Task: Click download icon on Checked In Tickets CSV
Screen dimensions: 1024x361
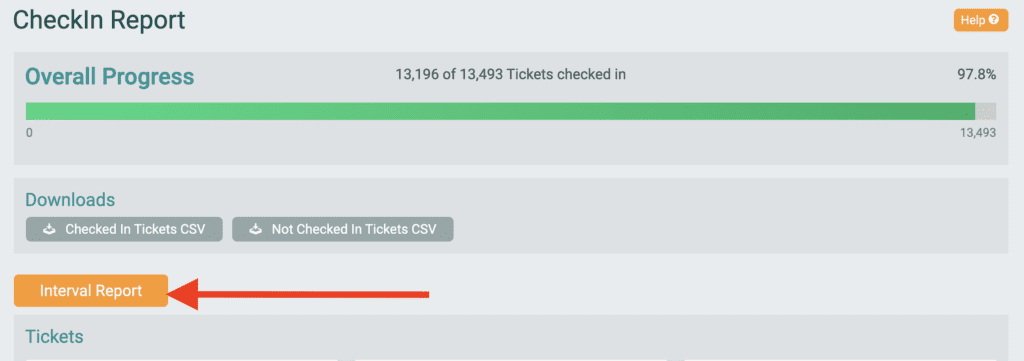Action: pos(50,229)
